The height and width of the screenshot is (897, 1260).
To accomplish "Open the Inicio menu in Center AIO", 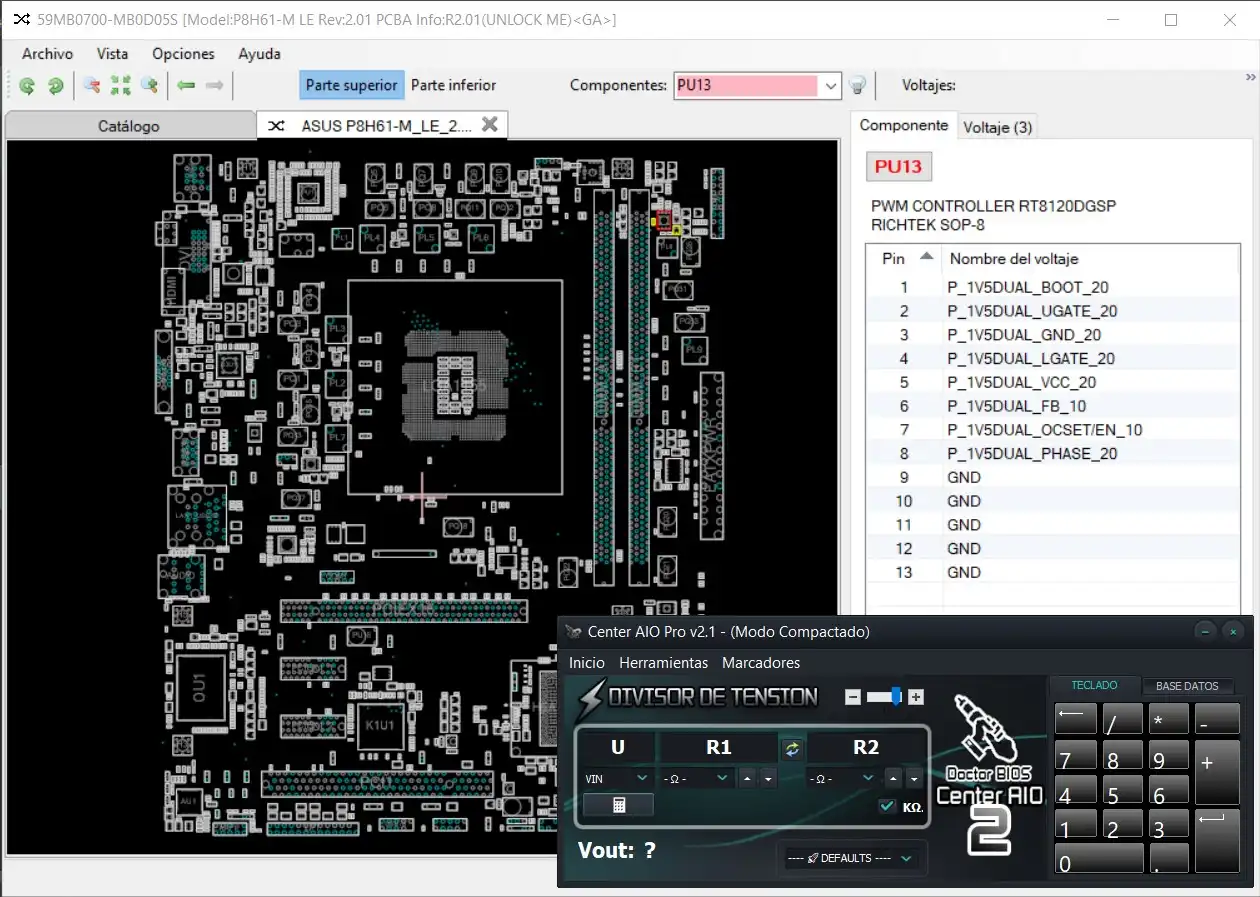I will (587, 663).
